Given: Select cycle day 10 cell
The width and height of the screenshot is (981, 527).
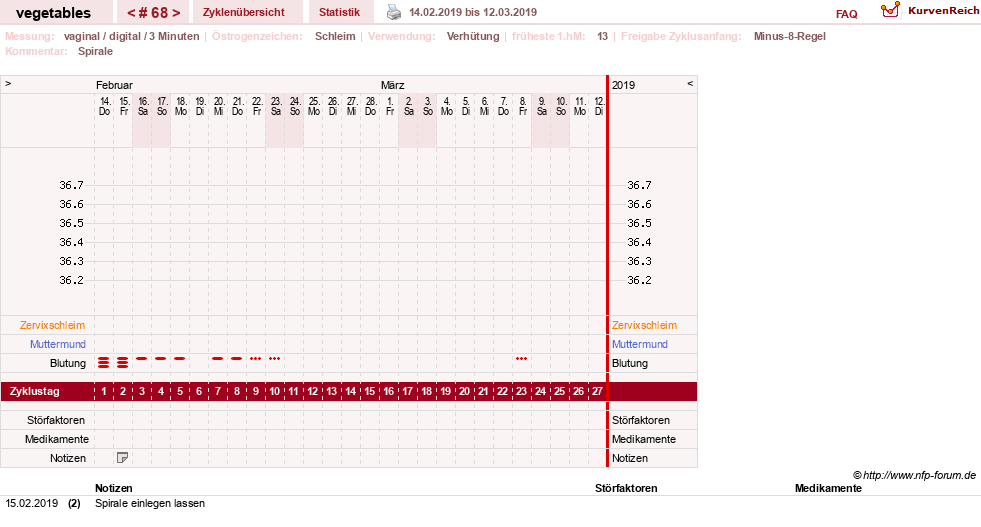Looking at the screenshot, I should pyautogui.click(x=274, y=391).
